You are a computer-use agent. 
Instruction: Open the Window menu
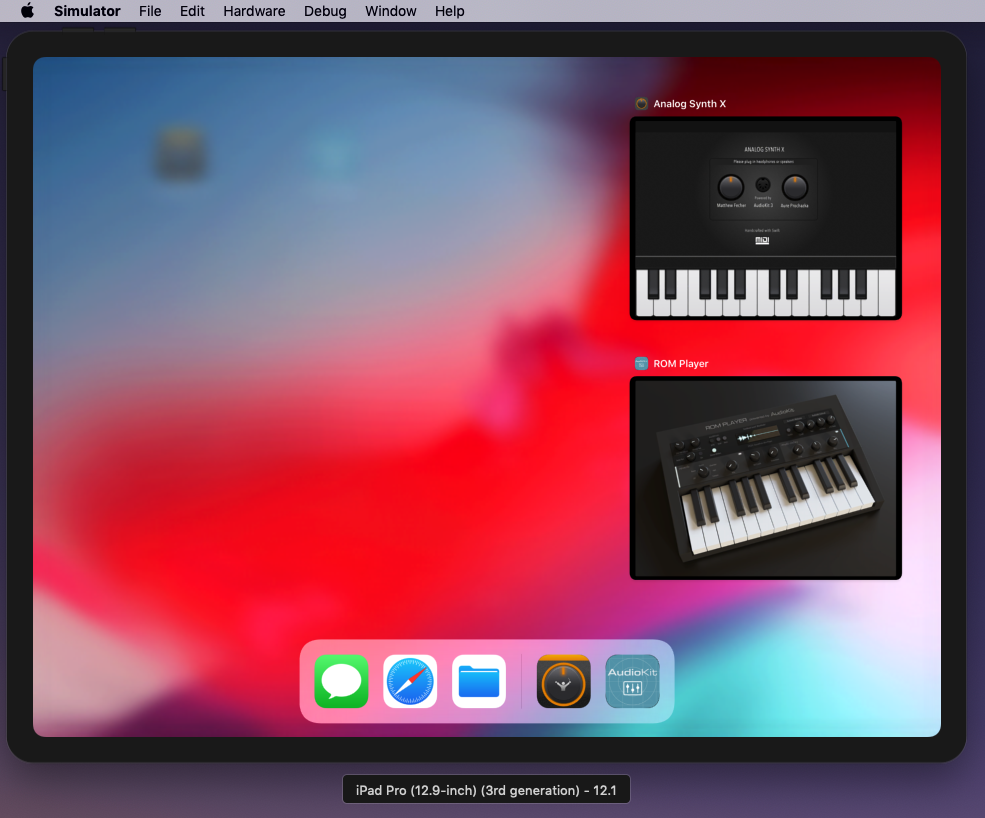tap(391, 11)
